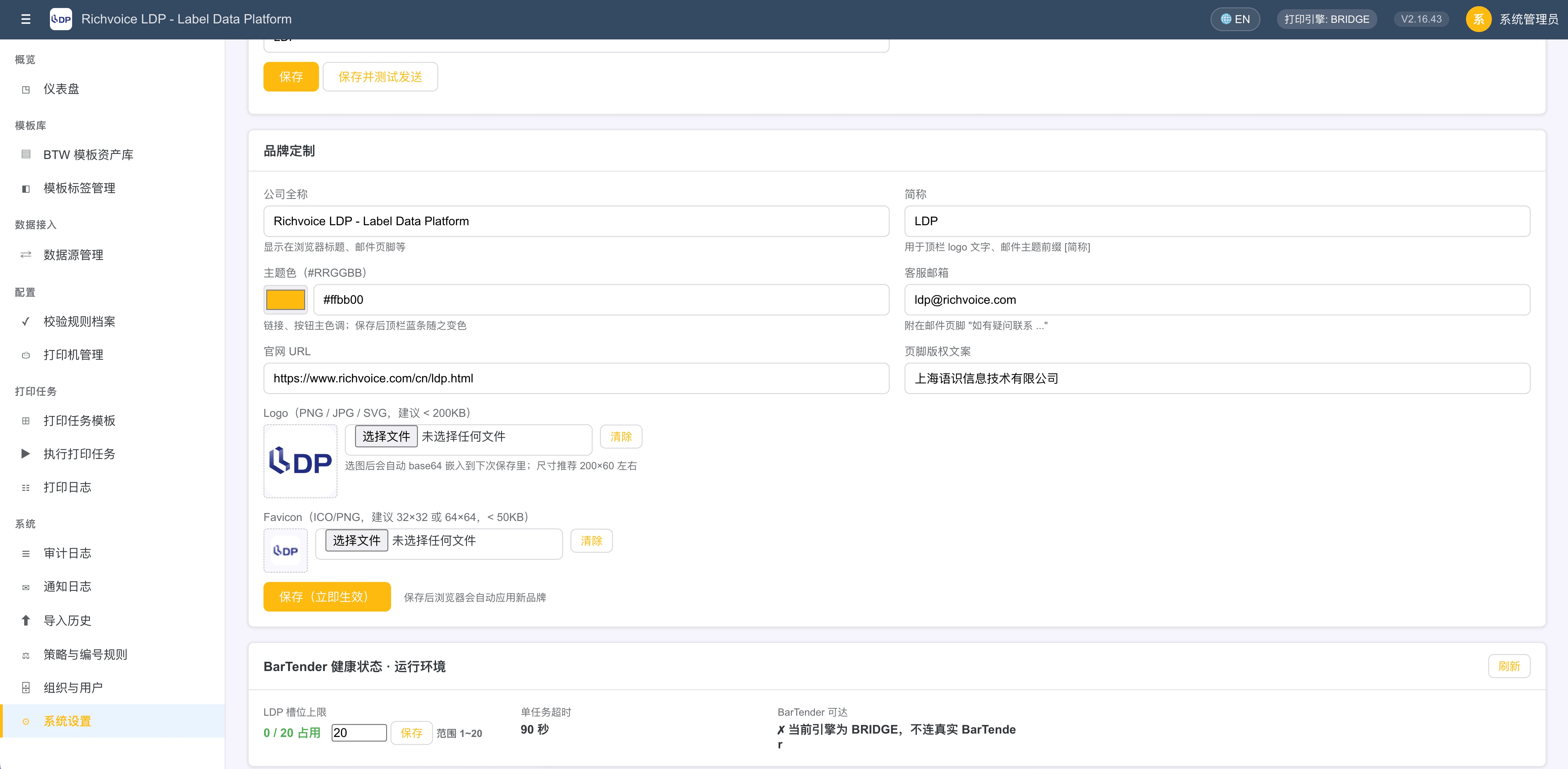The image size is (1568, 769).
Task: Click 保存并测试发送 button
Action: pos(380,77)
